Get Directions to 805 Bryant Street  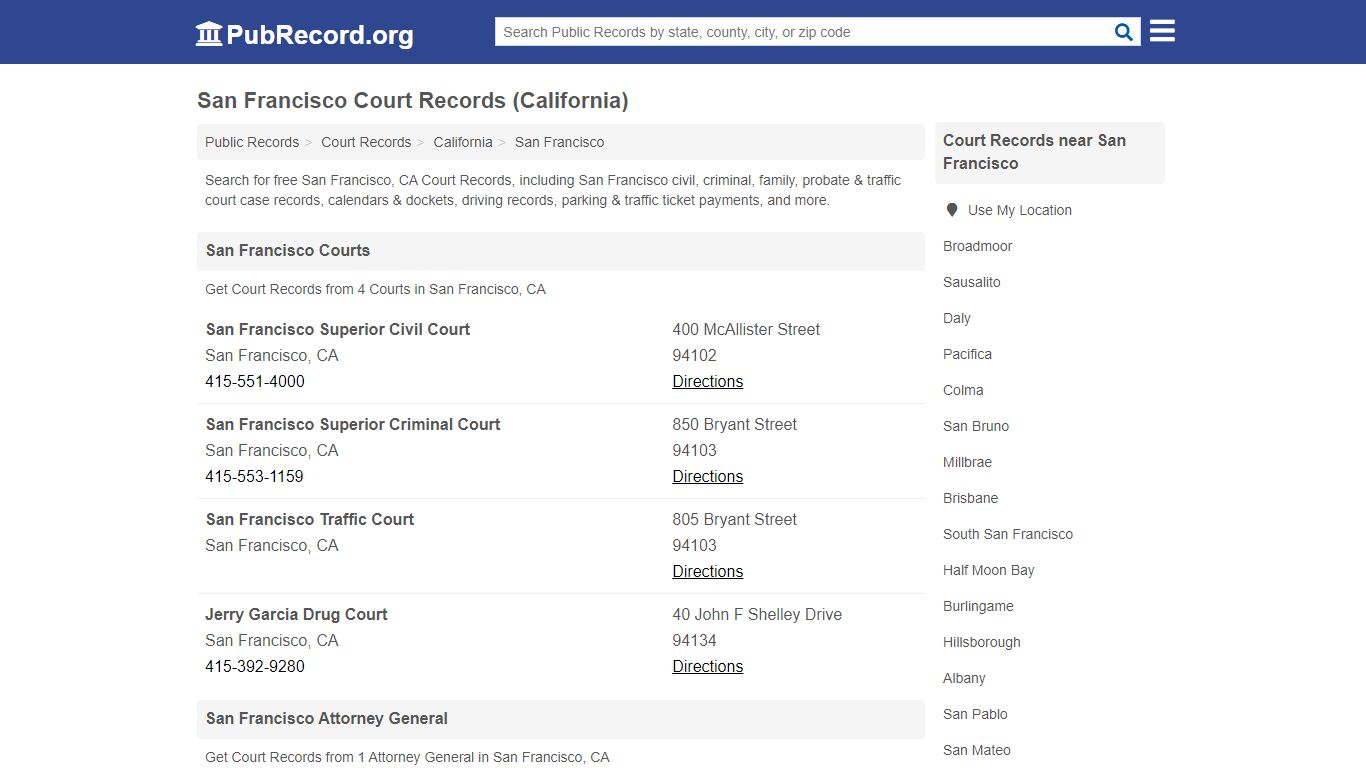click(x=707, y=571)
